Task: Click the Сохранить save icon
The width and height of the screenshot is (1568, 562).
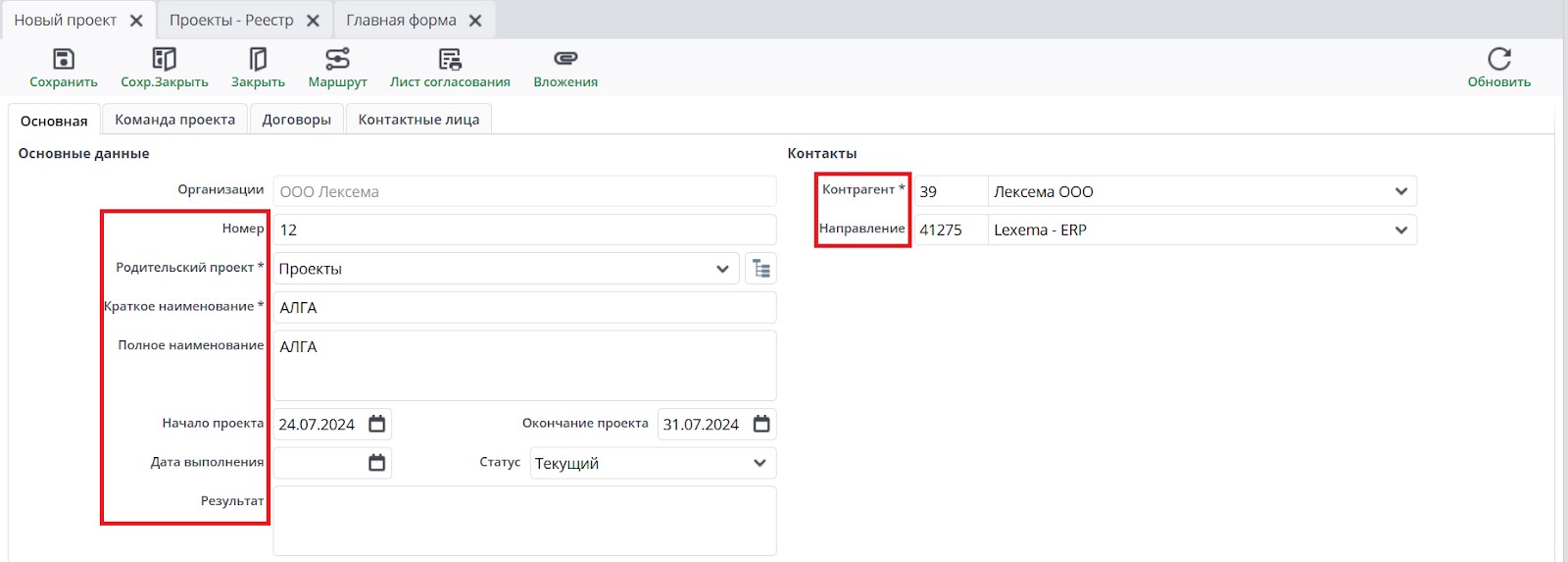Action: pos(63,60)
